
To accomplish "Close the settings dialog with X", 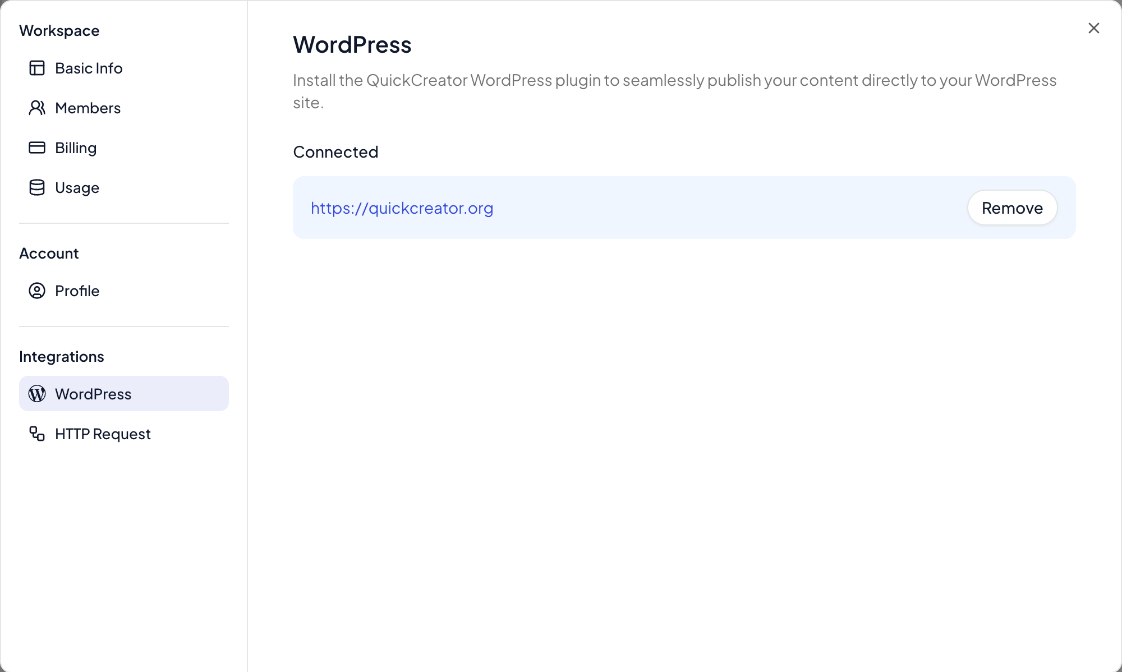I will click(x=1093, y=28).
